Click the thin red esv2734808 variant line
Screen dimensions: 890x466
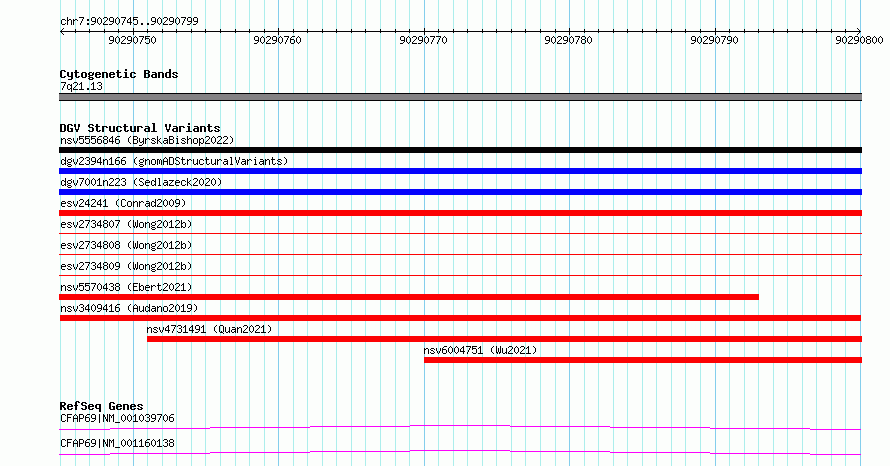click(460, 254)
